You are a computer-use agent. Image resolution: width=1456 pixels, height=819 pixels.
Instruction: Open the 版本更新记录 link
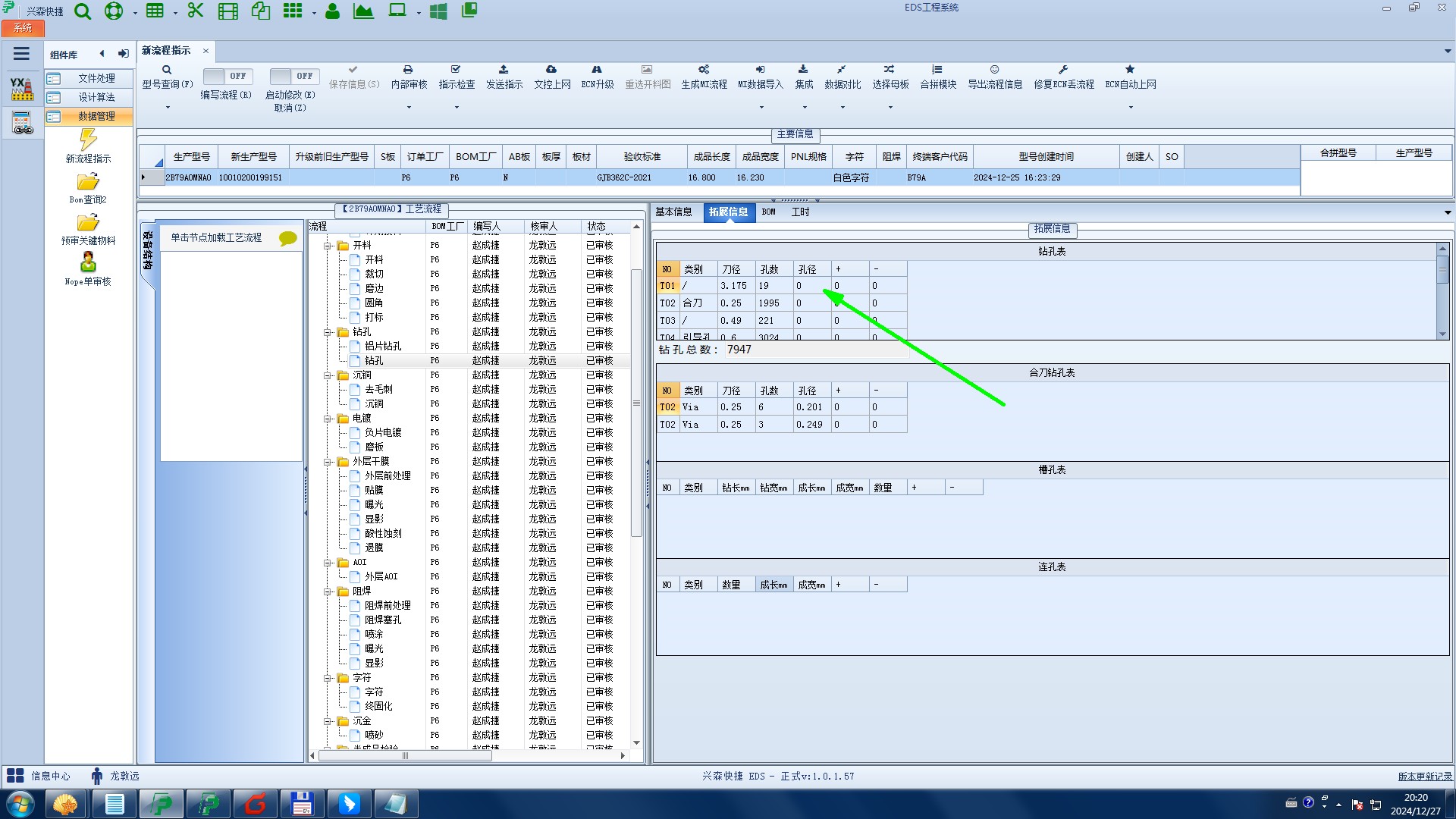1424,776
